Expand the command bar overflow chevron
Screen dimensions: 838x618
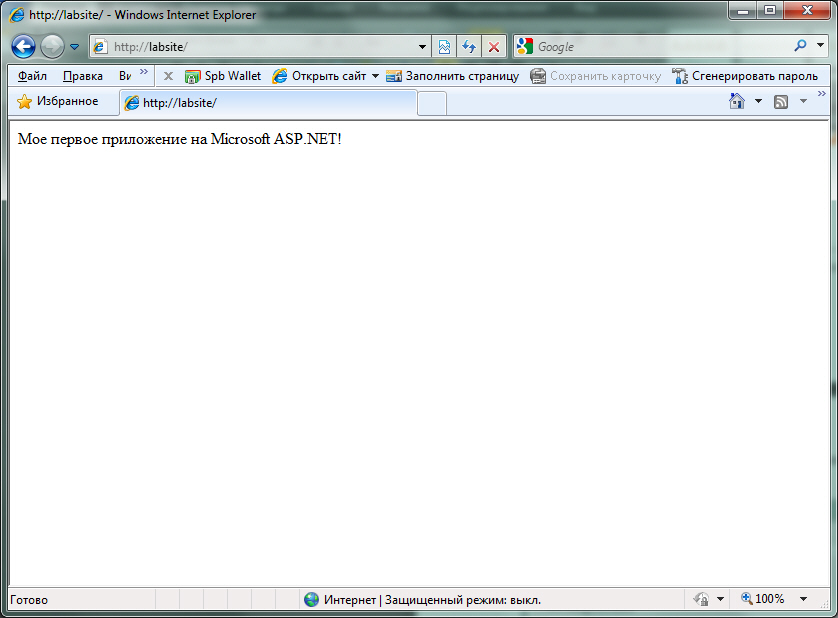tap(821, 94)
